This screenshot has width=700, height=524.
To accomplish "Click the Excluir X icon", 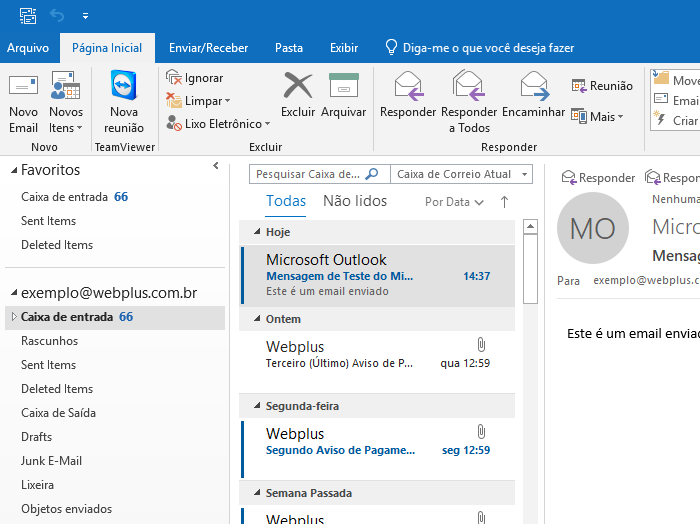I will 298,85.
